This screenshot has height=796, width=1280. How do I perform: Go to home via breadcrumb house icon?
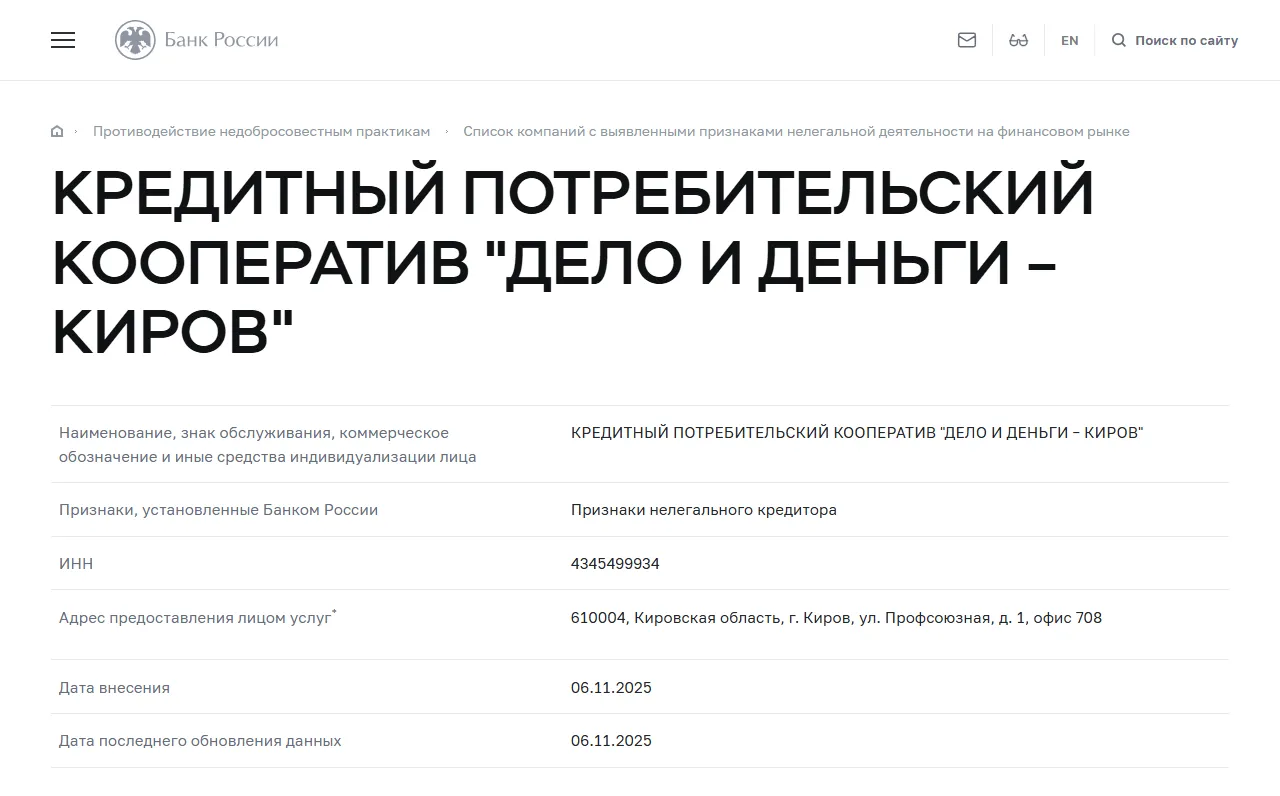[x=57, y=131]
